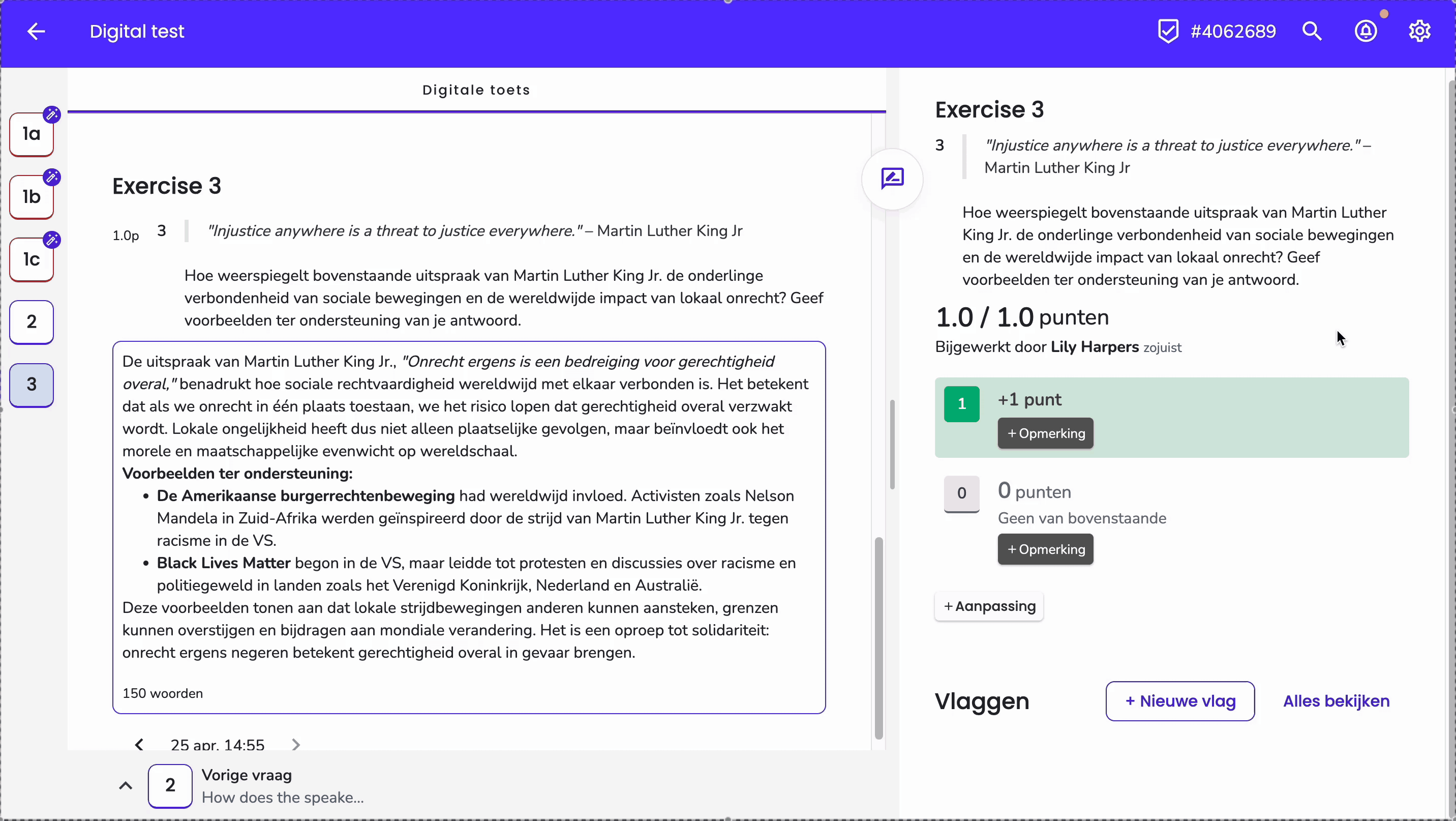Click the Digital test header title
Viewport: 1456px width, 821px height.
point(137,32)
